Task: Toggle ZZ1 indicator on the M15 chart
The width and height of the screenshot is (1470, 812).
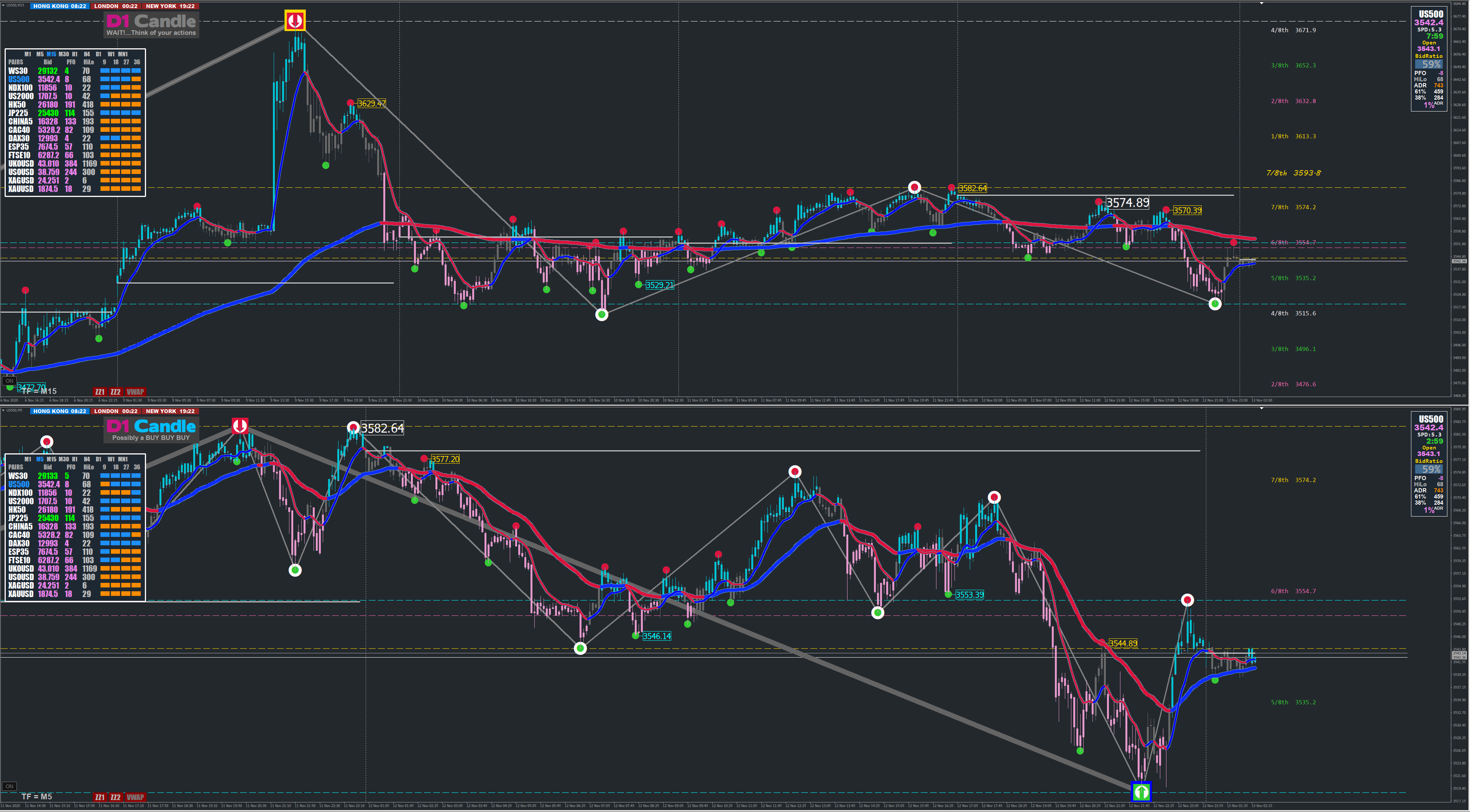Action: [x=99, y=392]
